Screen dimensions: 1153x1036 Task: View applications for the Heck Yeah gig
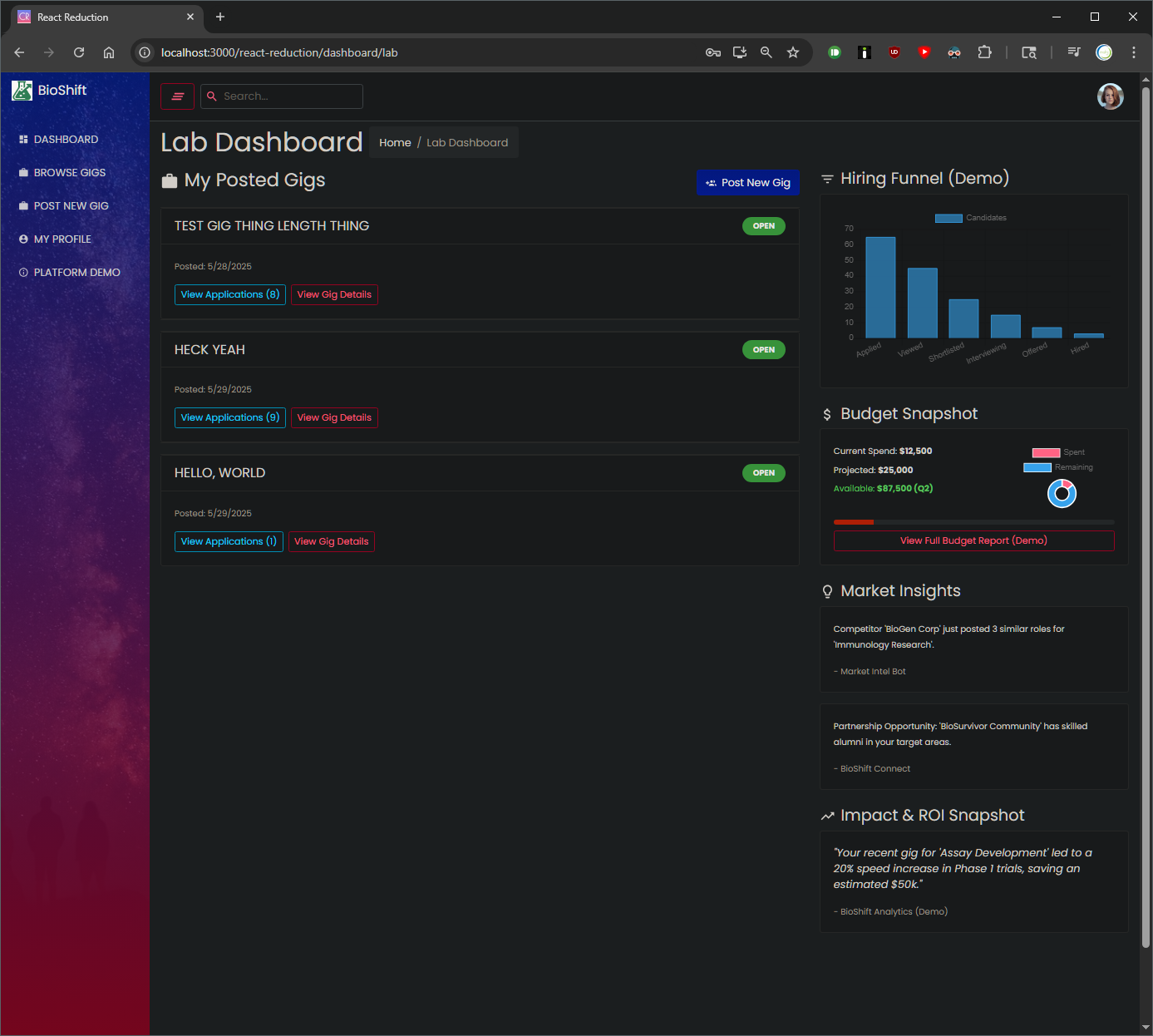[x=229, y=417]
